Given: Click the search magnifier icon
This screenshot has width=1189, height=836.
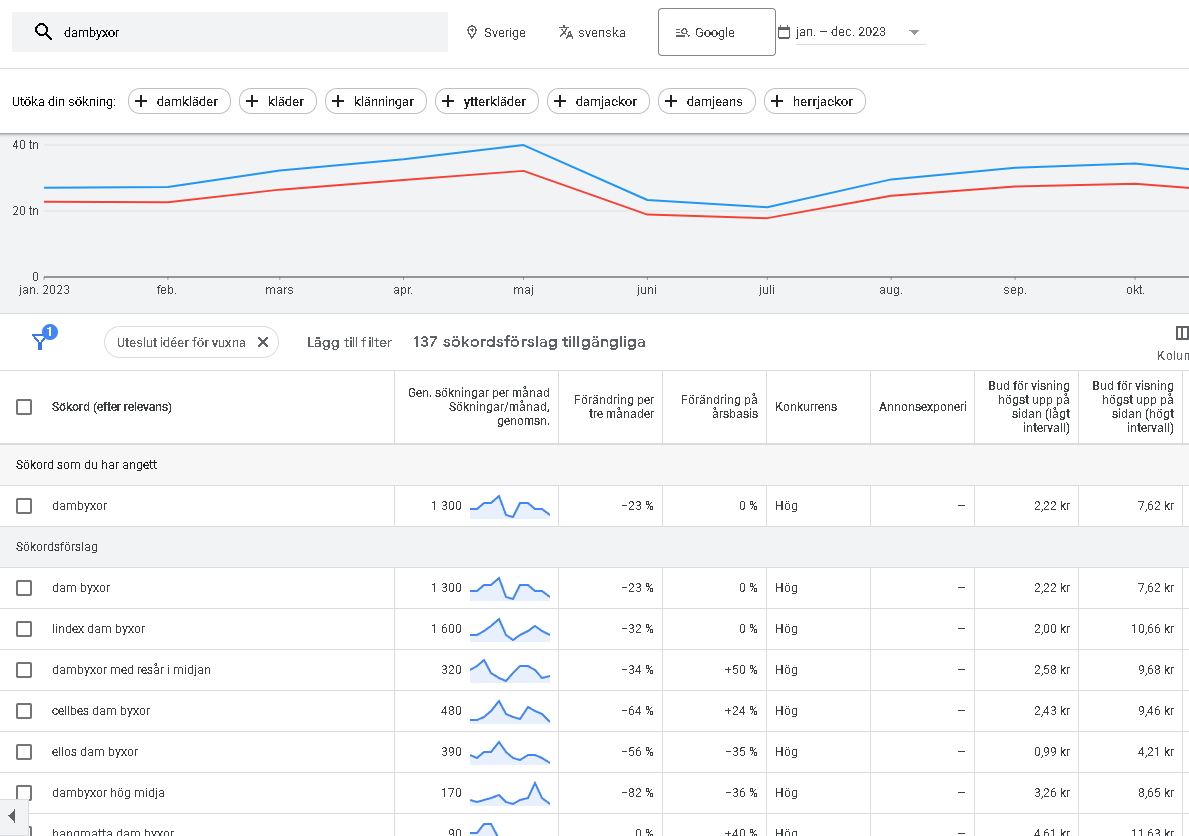Looking at the screenshot, I should point(43,32).
